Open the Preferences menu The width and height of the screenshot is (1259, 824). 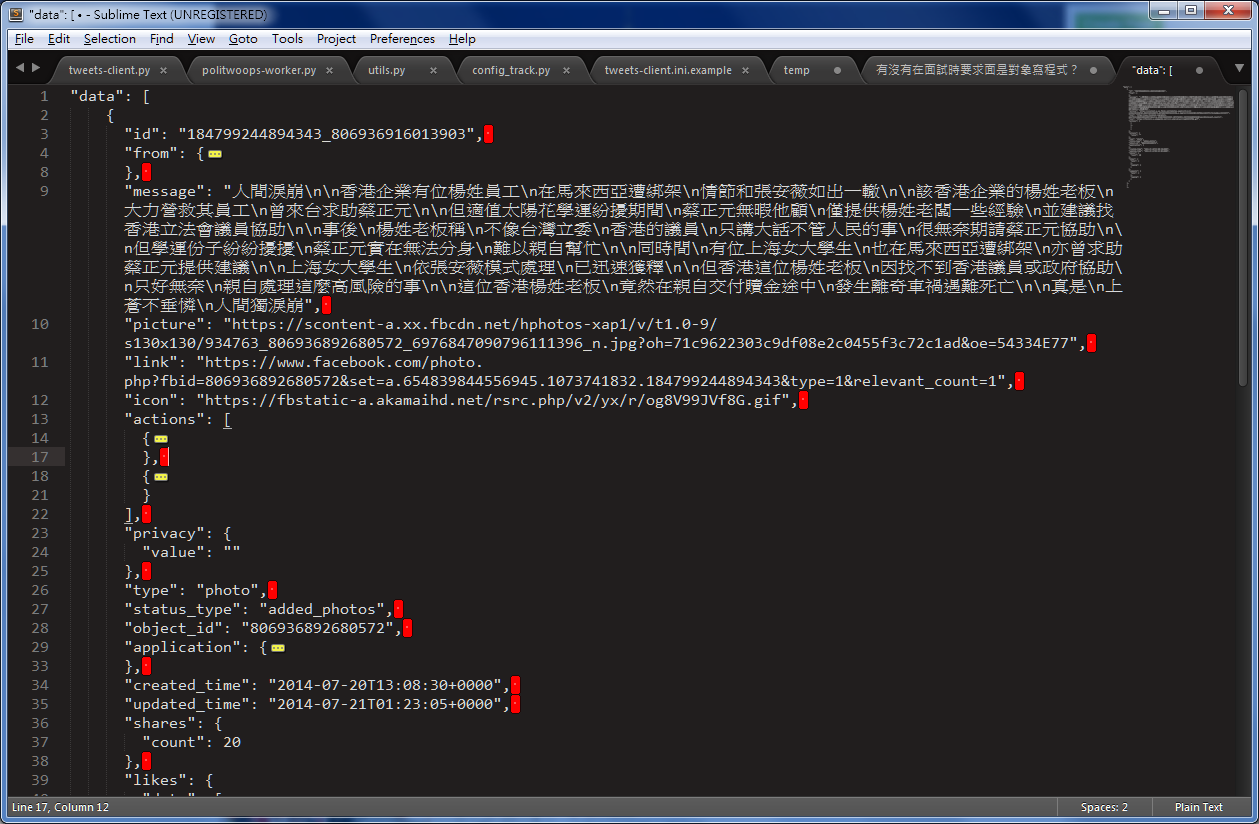coord(402,39)
